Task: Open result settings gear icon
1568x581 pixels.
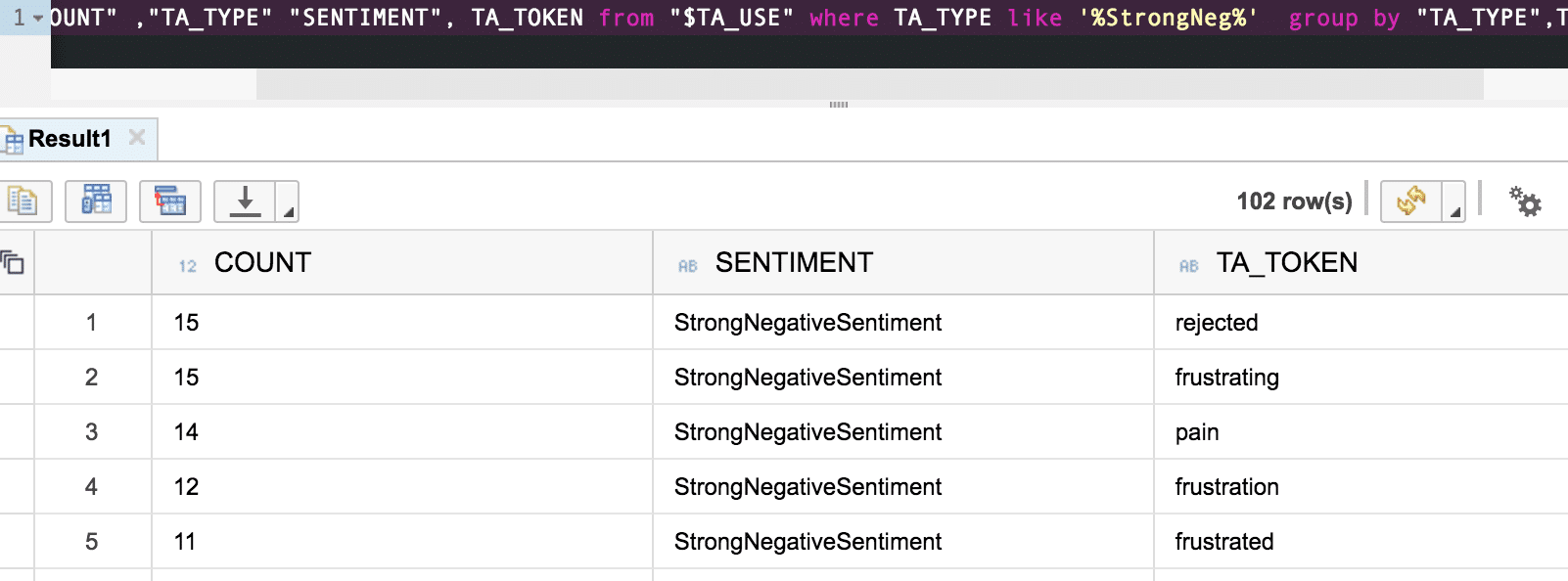Action: [1524, 201]
